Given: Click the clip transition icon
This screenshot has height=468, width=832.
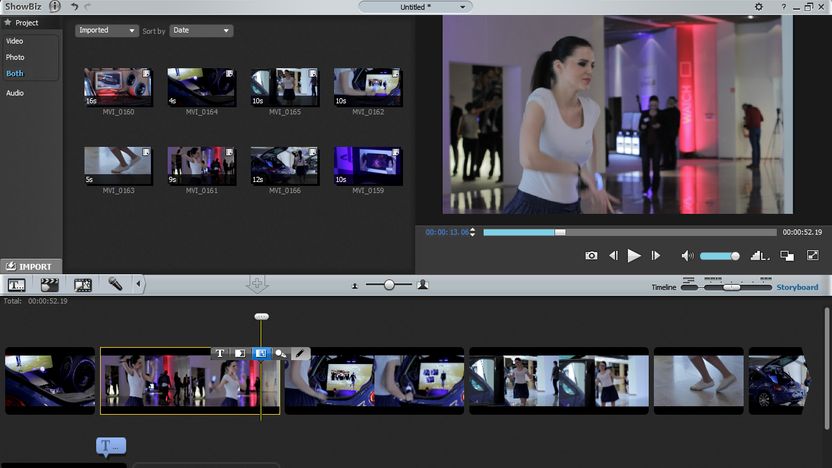Looking at the screenshot, I should click(x=240, y=353).
